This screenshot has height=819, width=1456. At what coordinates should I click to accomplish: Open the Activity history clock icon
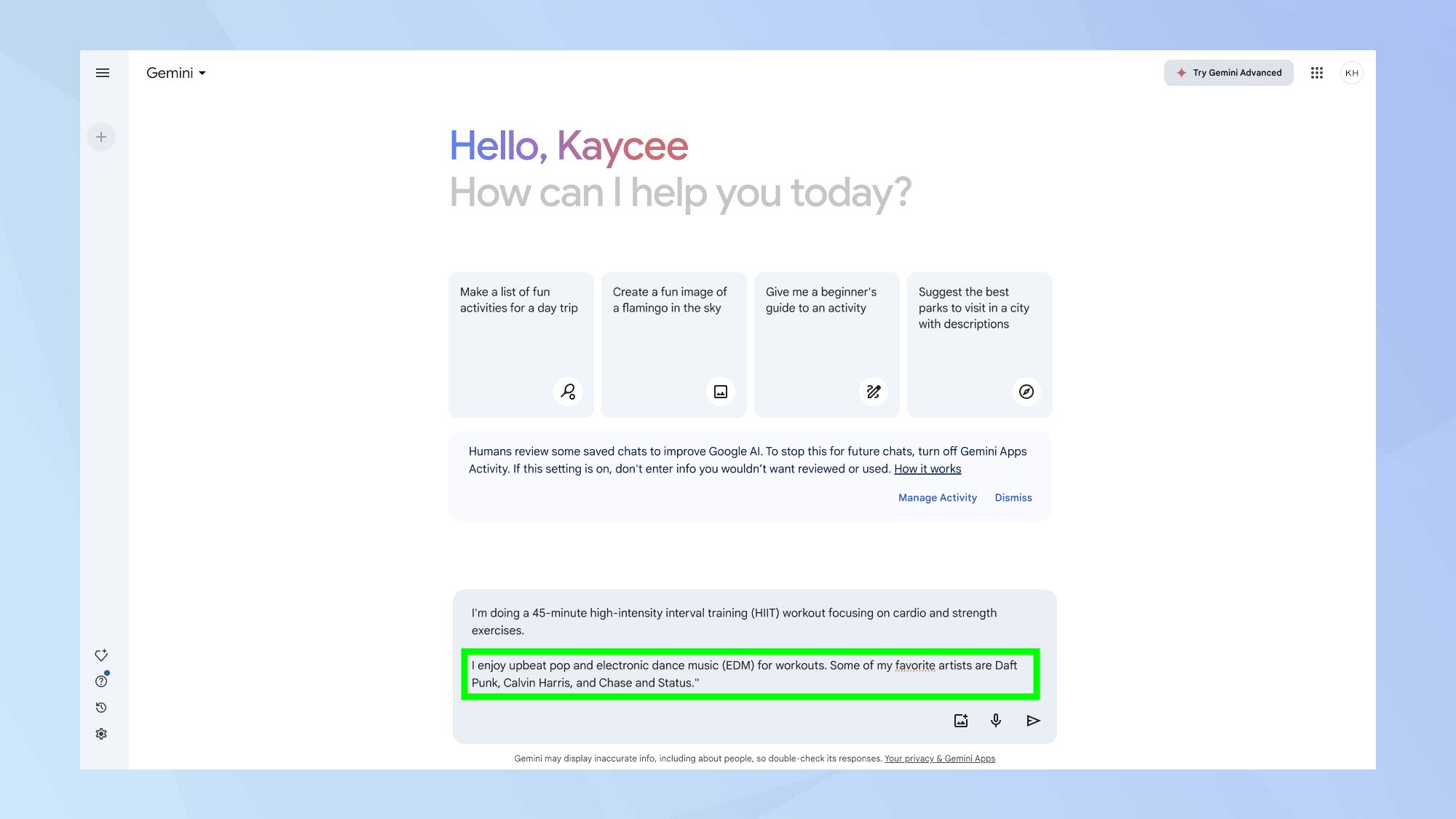pos(101,708)
